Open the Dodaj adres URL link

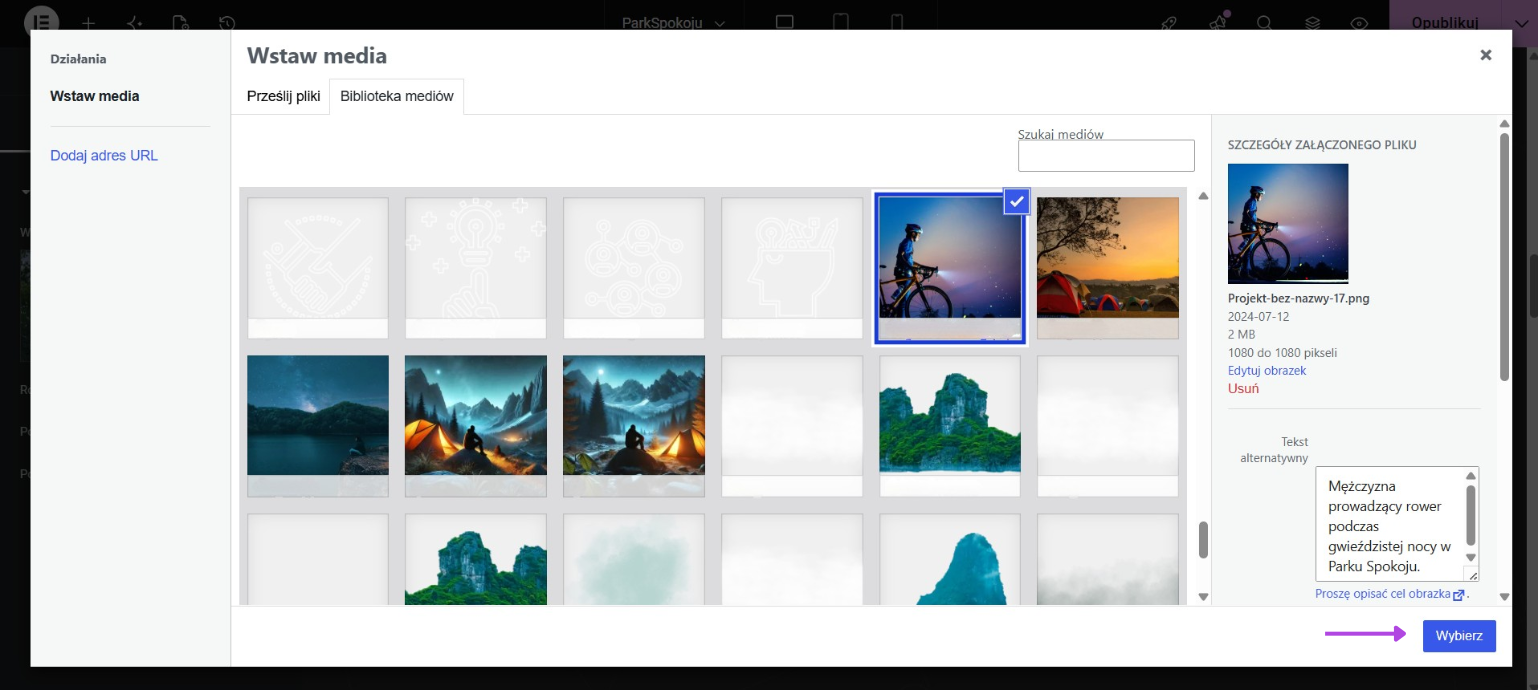104,155
